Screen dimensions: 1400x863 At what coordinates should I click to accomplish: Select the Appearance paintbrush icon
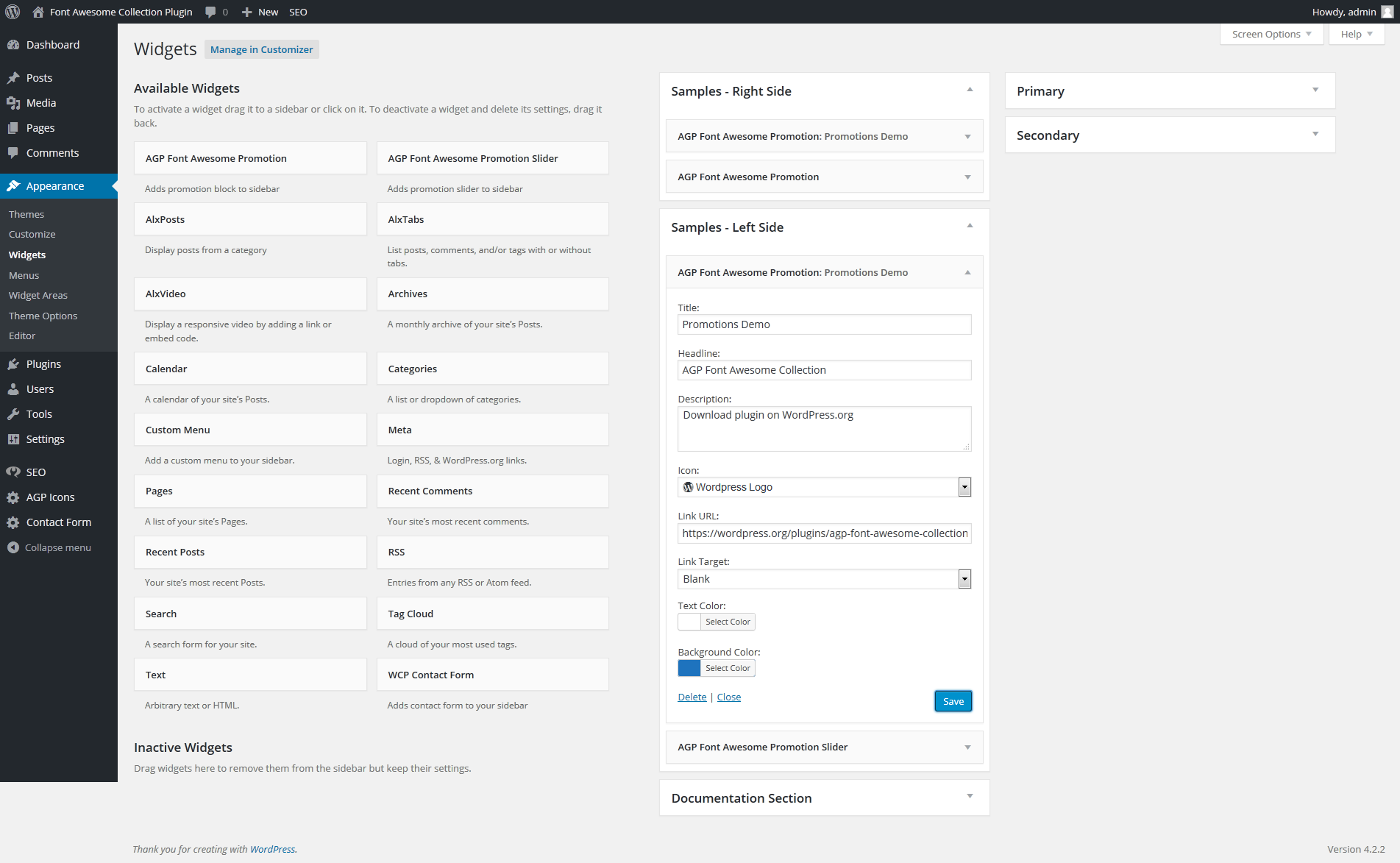(x=13, y=185)
